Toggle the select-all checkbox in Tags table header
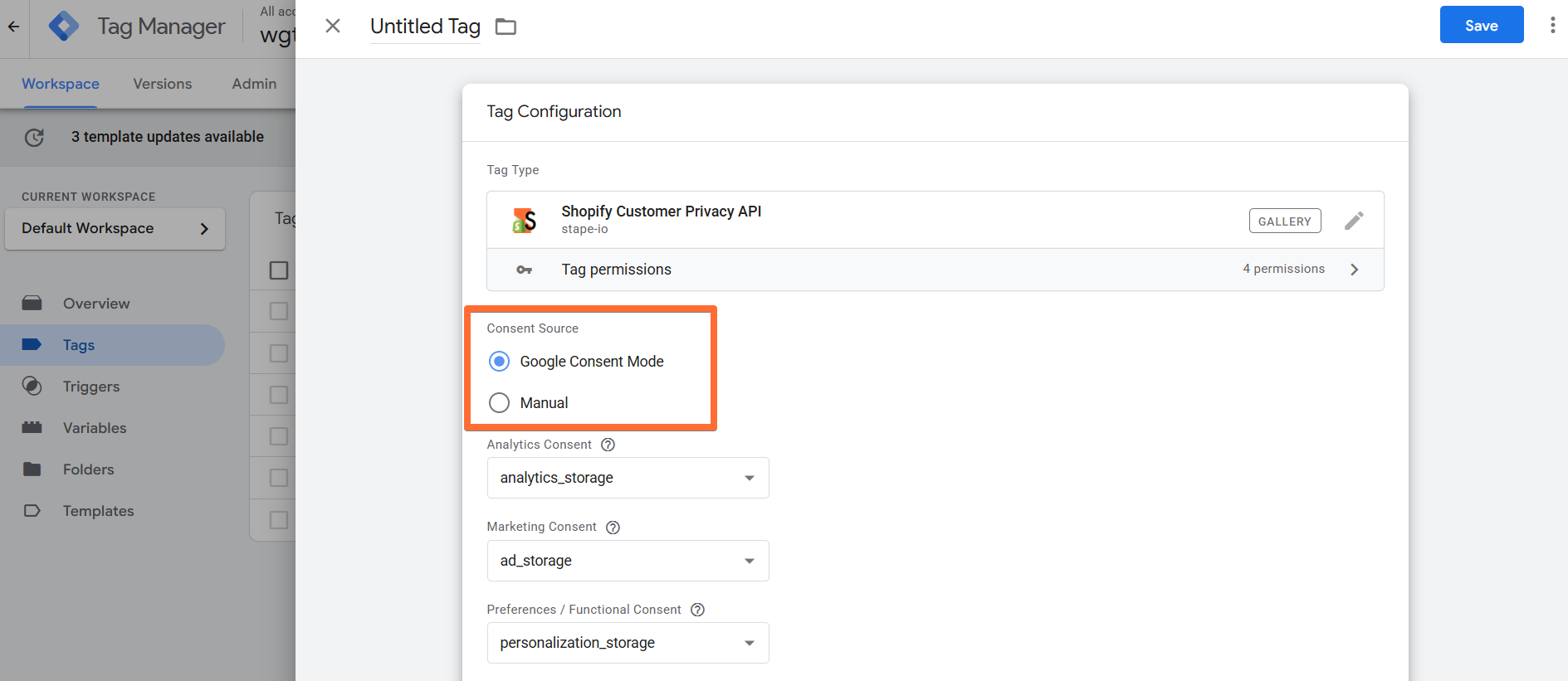This screenshot has width=1568, height=681. [279, 270]
